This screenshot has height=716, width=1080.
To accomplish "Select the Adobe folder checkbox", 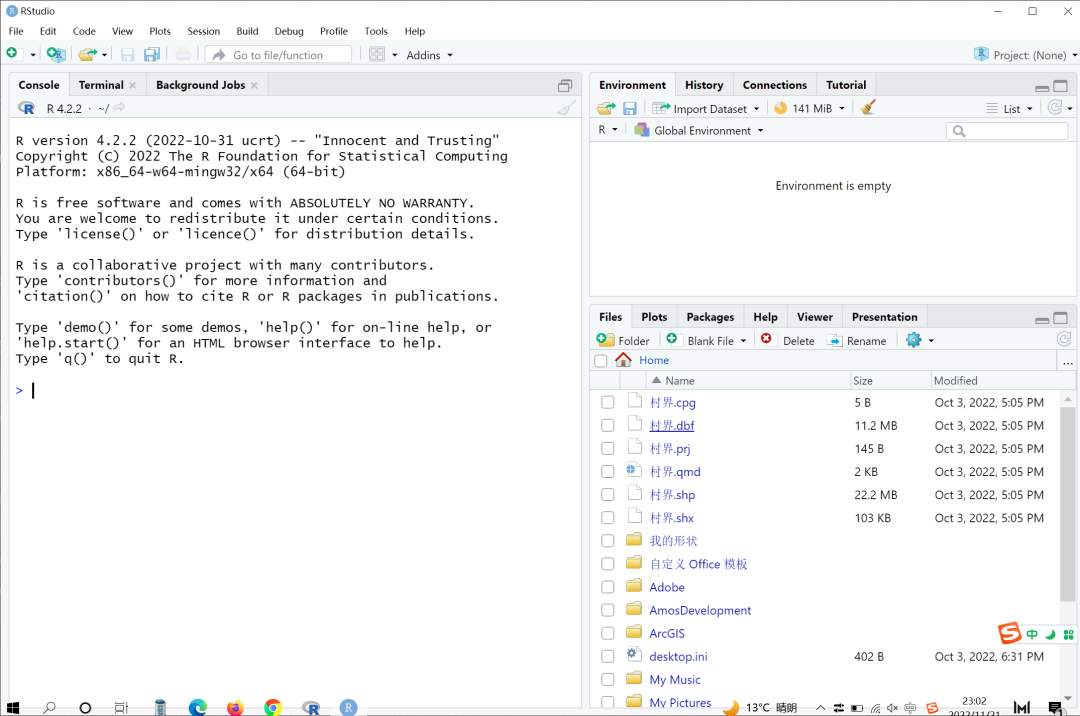I will [608, 587].
